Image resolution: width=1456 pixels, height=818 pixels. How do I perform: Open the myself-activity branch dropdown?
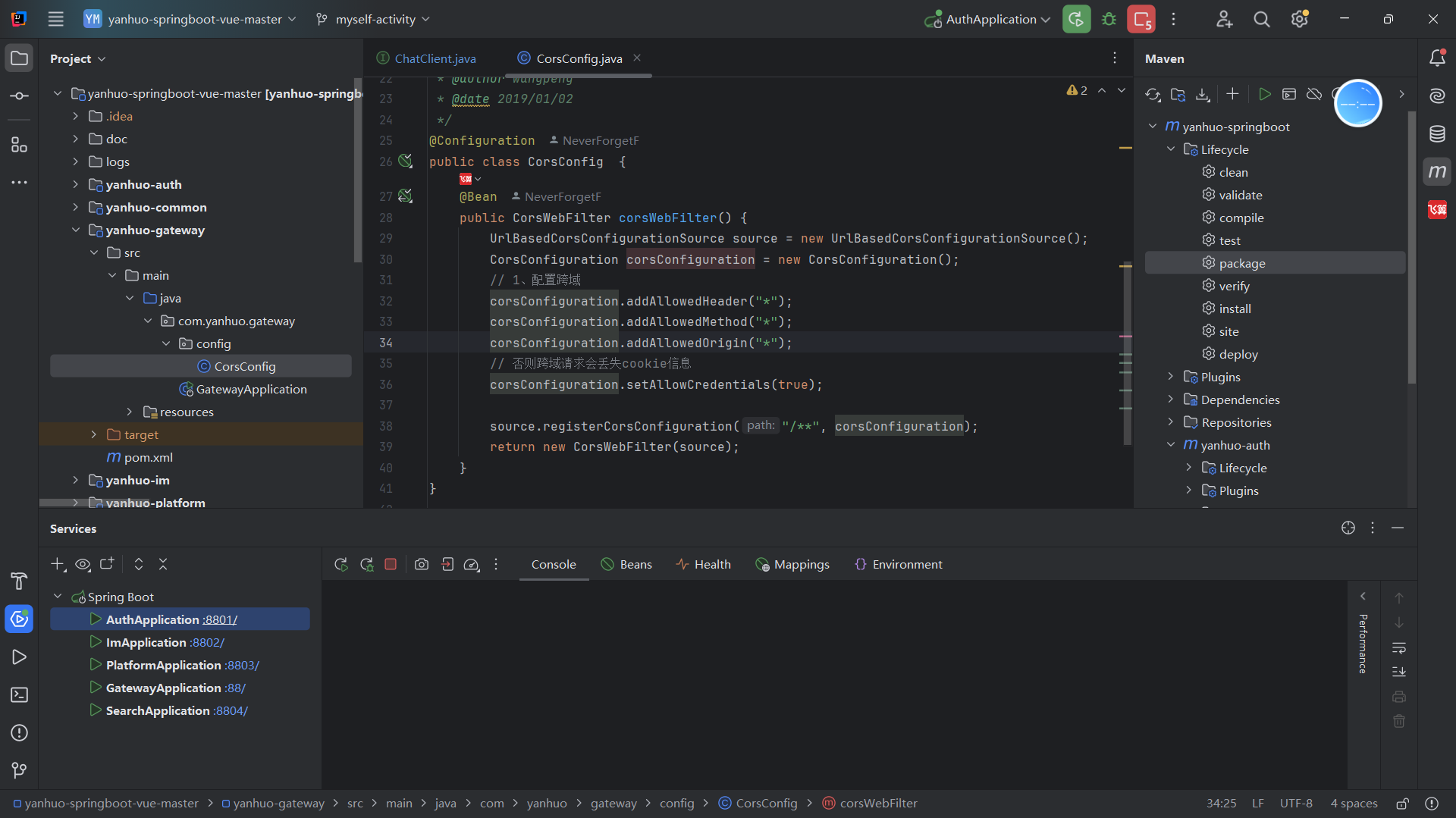(x=372, y=19)
